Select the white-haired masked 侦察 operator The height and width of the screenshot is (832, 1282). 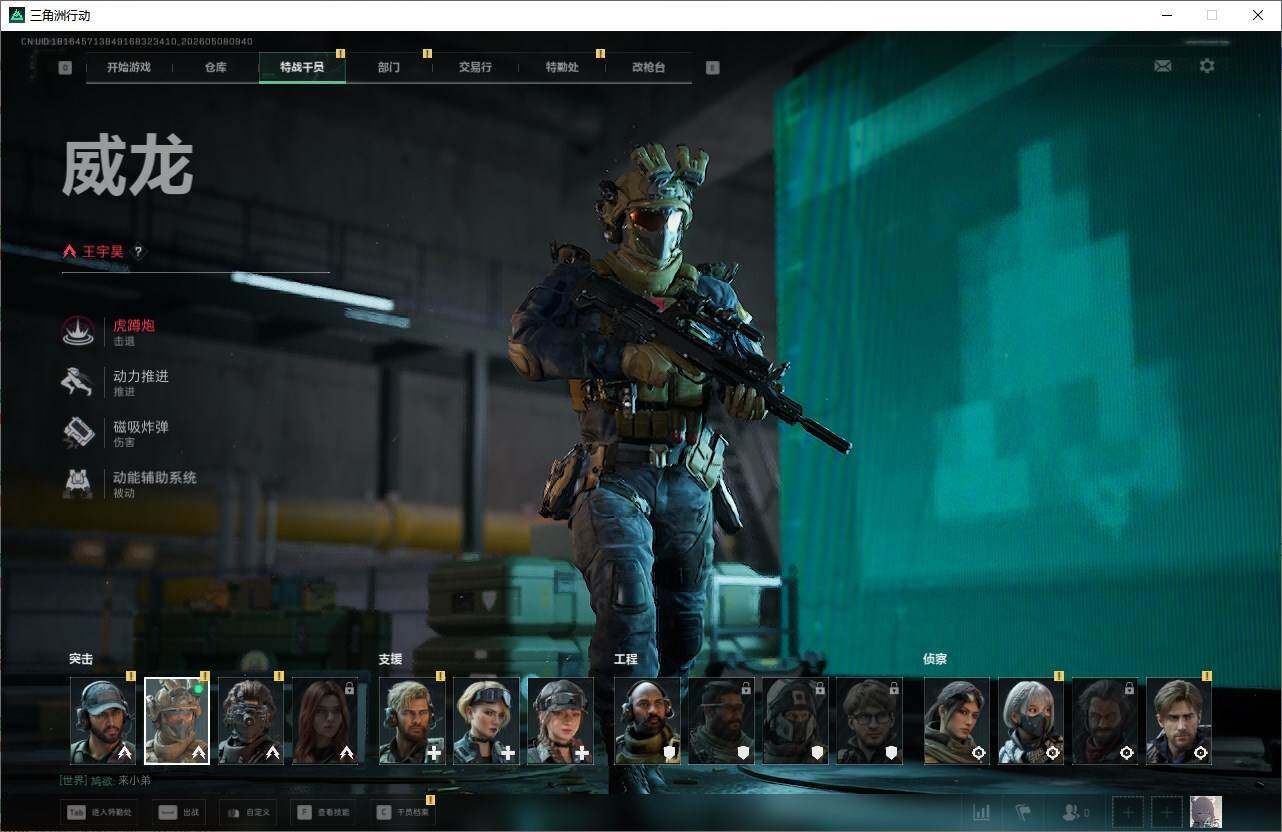[x=1031, y=721]
